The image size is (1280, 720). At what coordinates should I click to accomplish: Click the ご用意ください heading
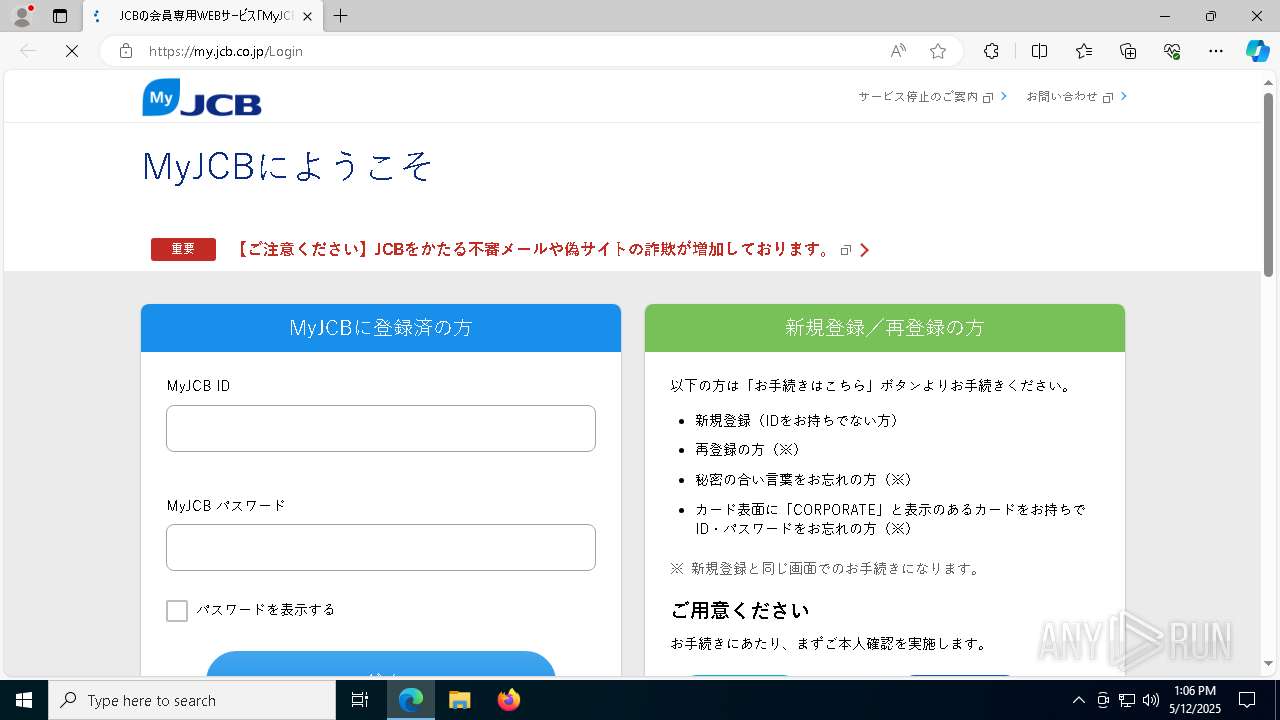pos(740,610)
